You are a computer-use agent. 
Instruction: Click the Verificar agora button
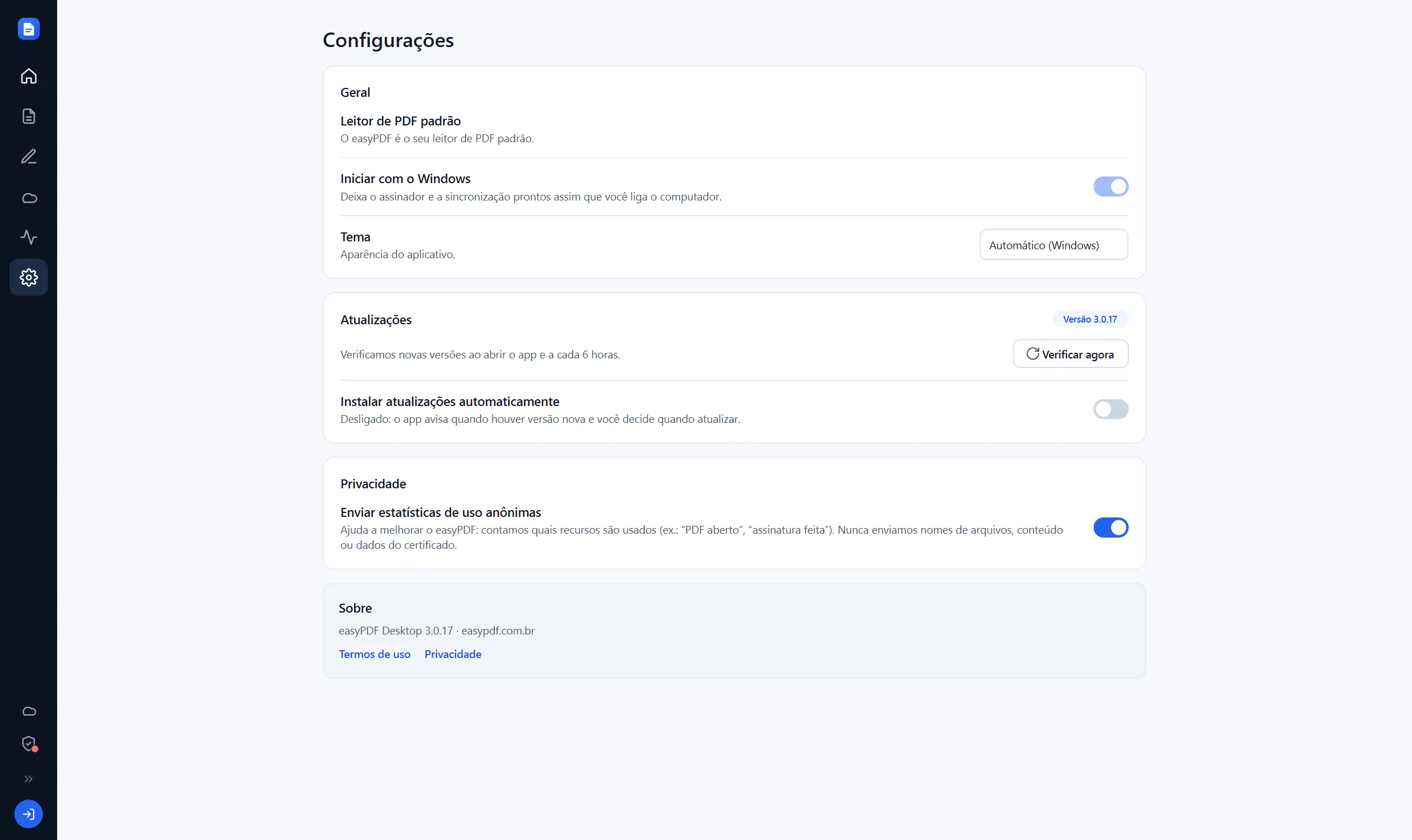1070,354
